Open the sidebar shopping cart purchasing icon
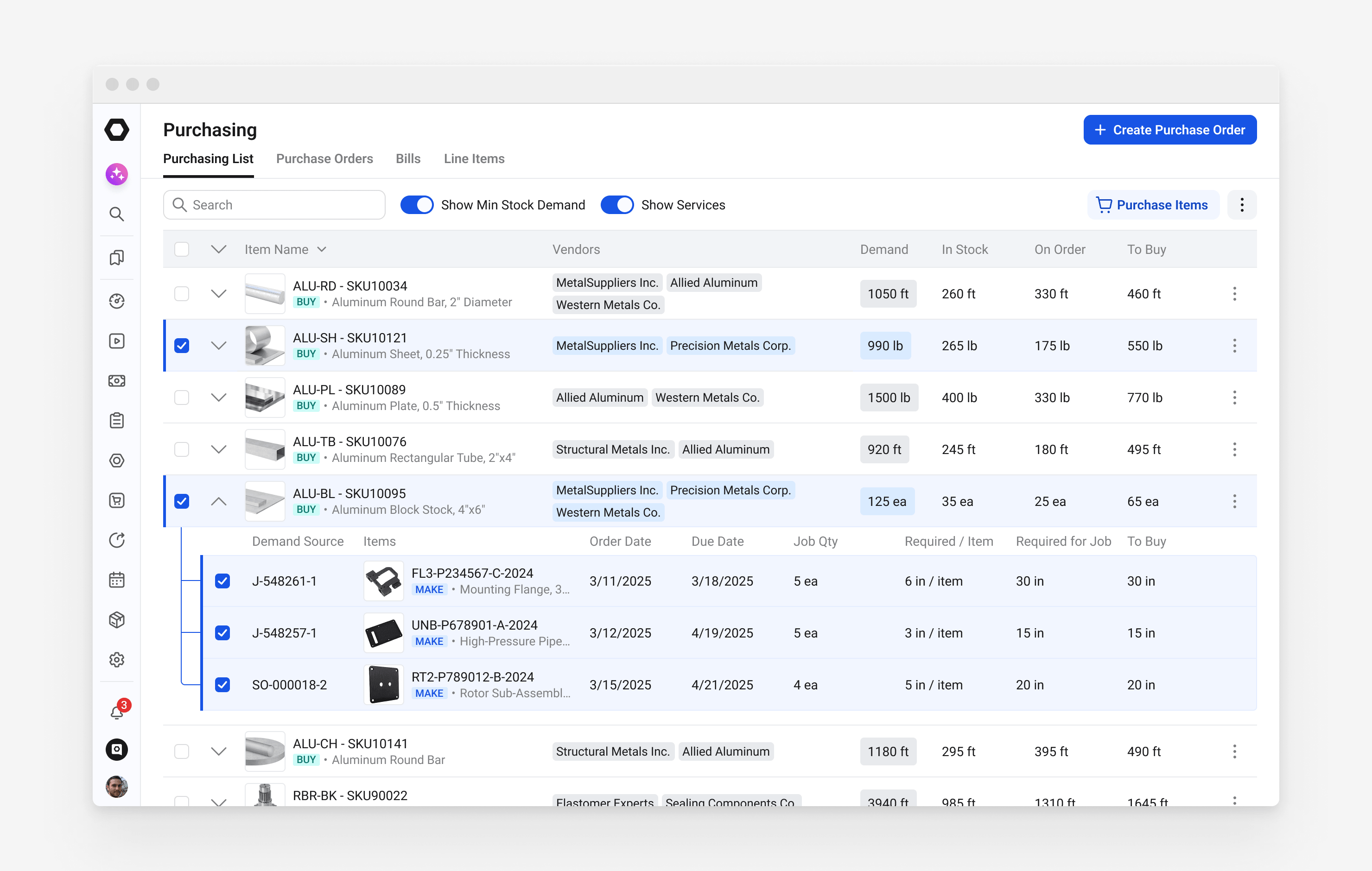The image size is (1372, 871). (x=117, y=500)
